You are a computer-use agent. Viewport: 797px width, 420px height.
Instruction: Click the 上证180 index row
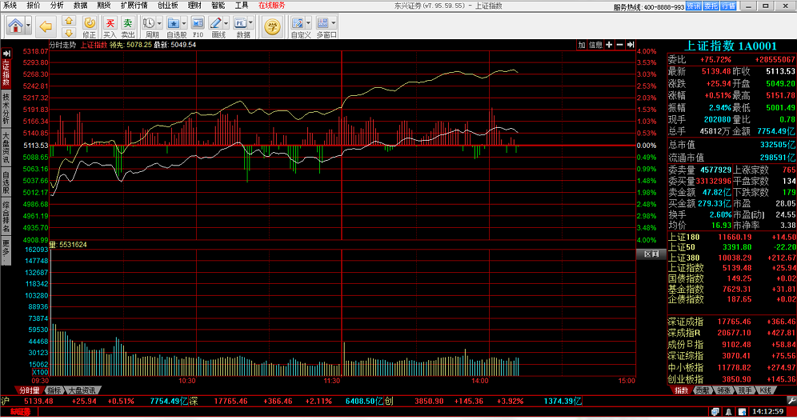732,237
